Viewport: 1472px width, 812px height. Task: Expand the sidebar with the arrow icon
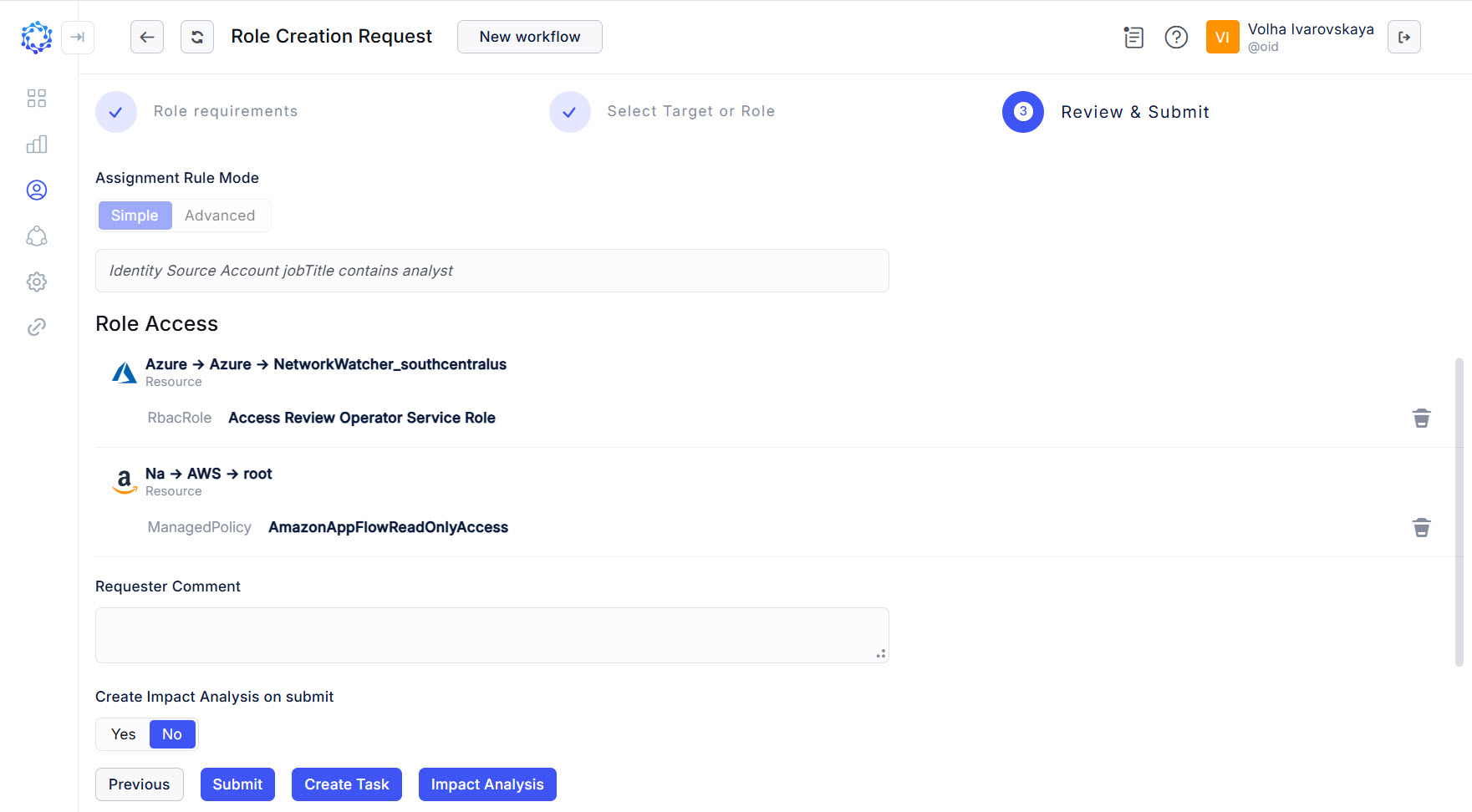(78, 37)
